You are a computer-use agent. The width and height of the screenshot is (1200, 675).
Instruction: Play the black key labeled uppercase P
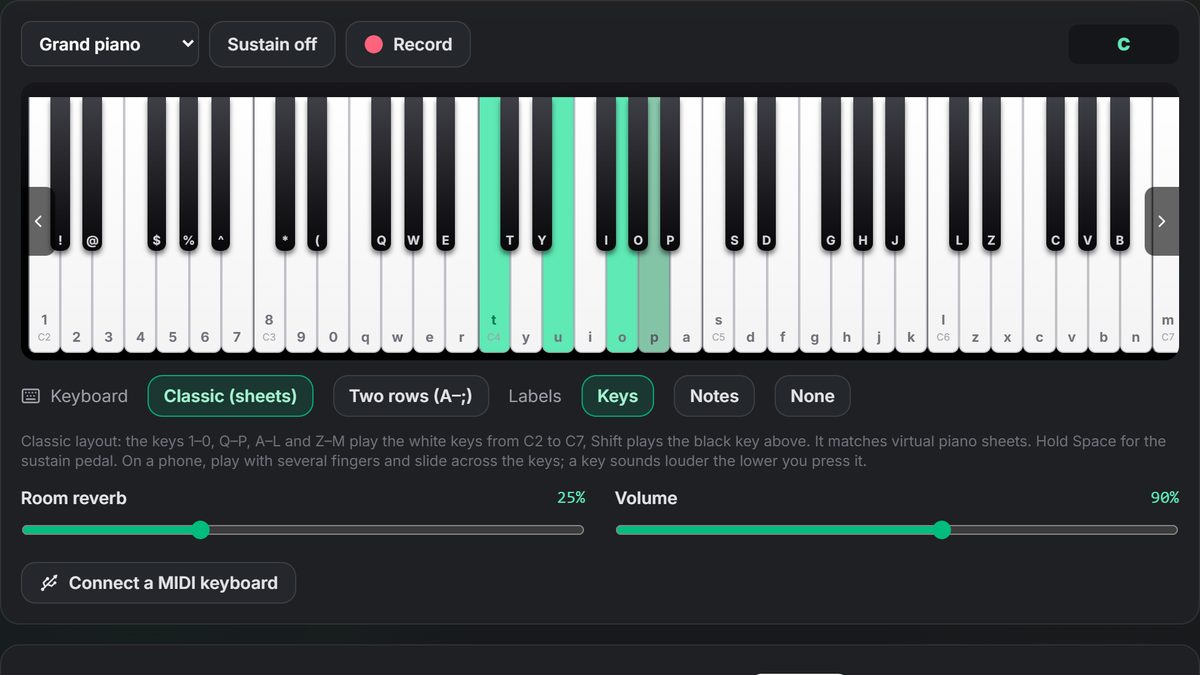670,175
